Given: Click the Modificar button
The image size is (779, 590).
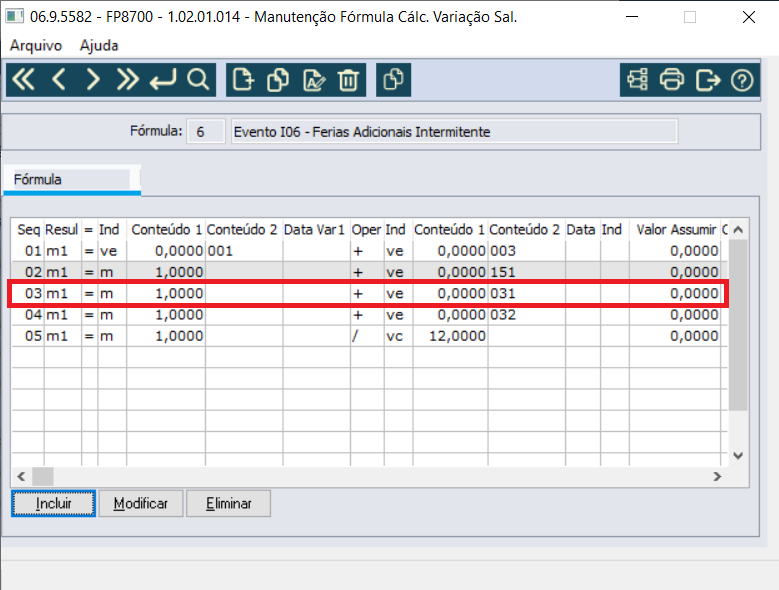Looking at the screenshot, I should (141, 504).
